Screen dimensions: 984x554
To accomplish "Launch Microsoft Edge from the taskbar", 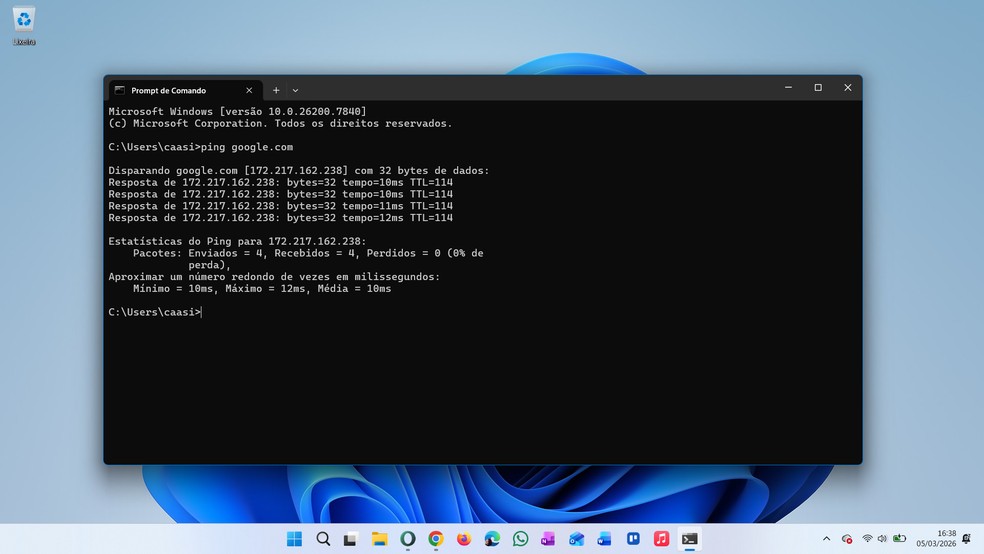I will pos(492,539).
